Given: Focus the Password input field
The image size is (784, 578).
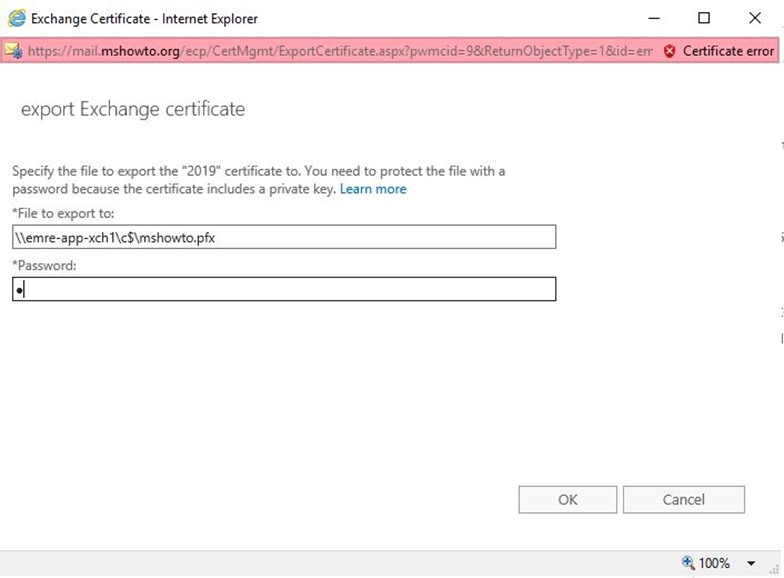Looking at the screenshot, I should coord(284,289).
